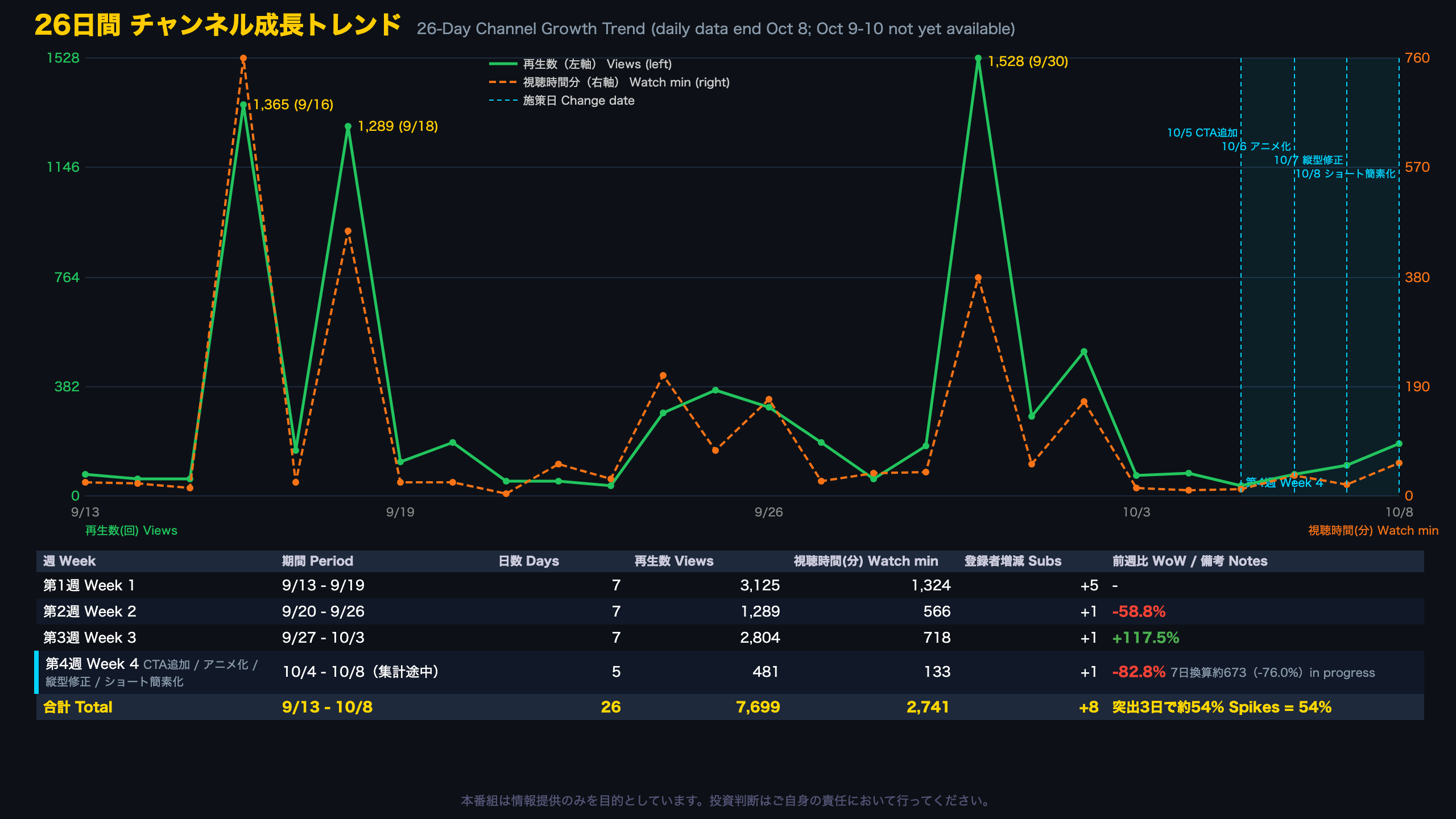
Task: Click the 1,365 (9/16) peak annotation
Action: click(x=293, y=105)
